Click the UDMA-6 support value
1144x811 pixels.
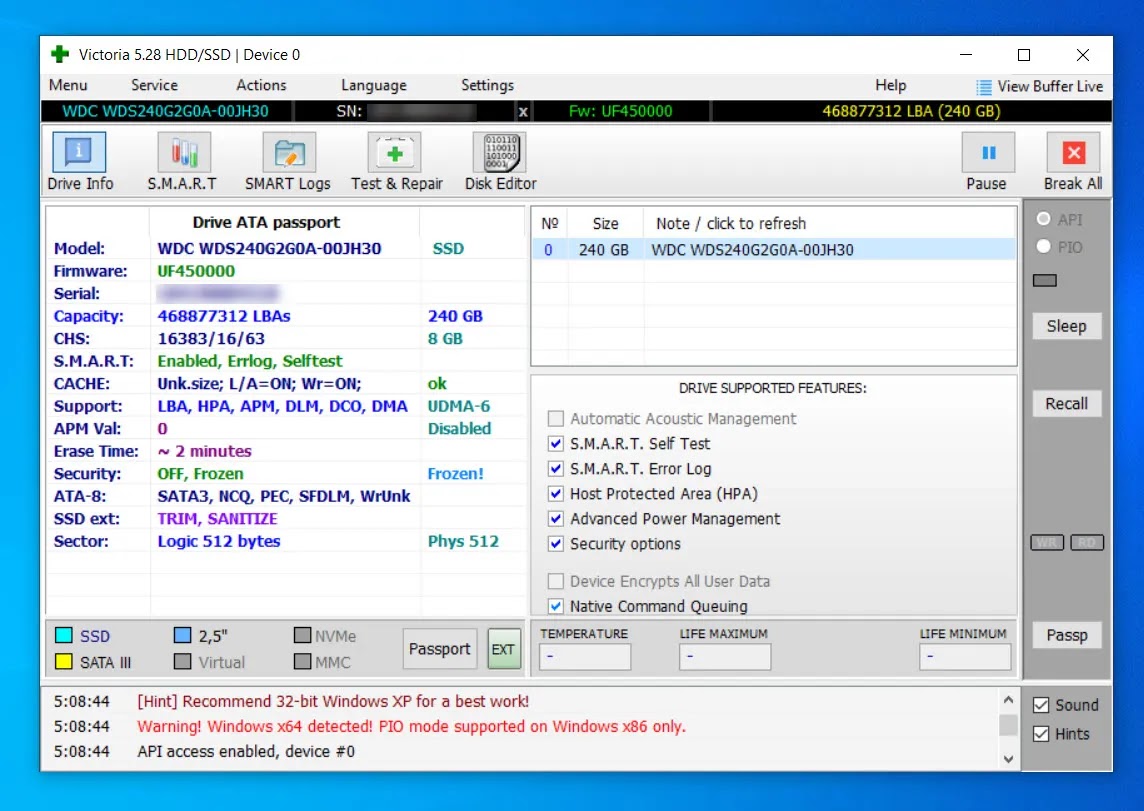[459, 406]
